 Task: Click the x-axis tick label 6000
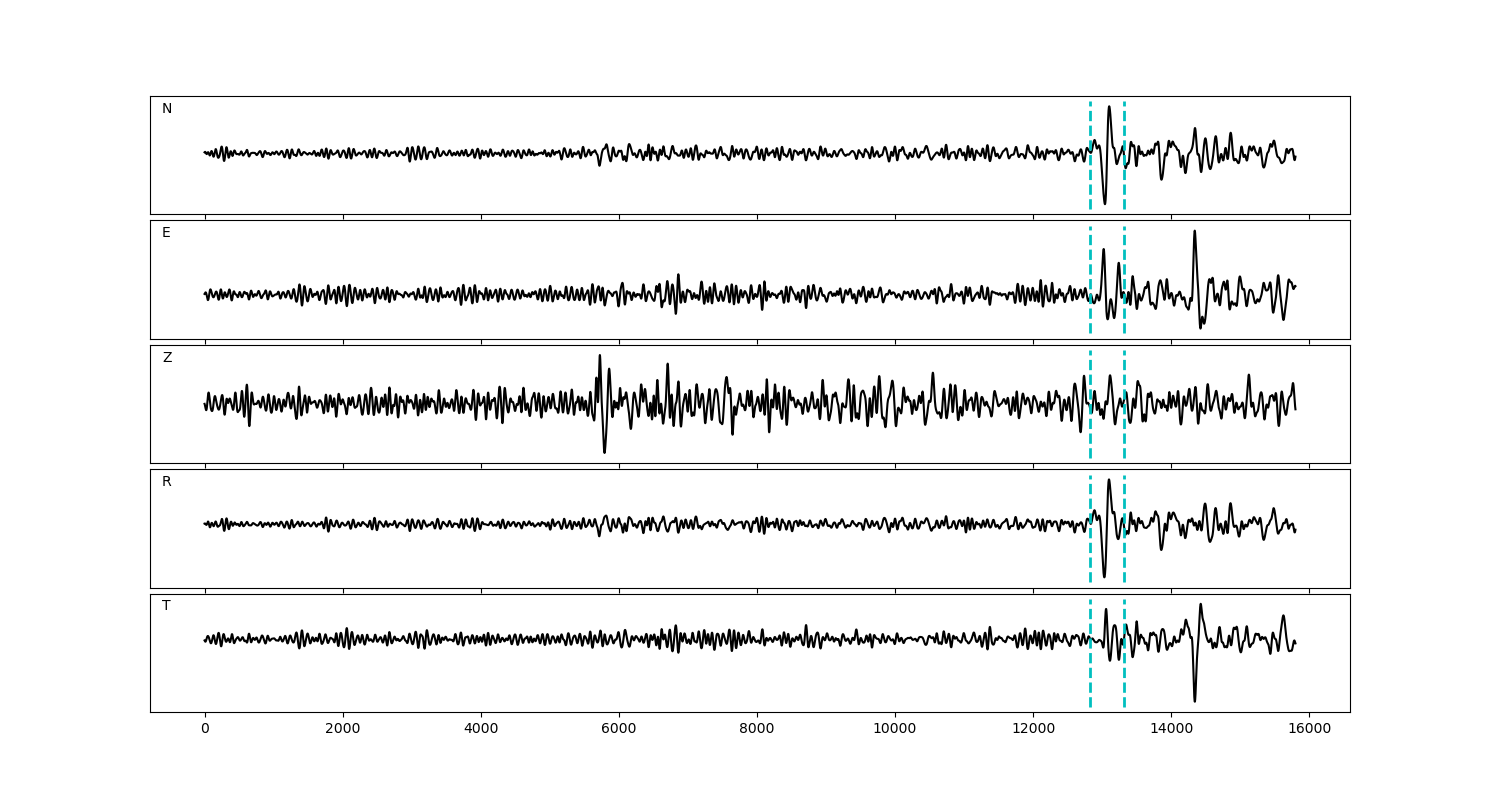tap(619, 729)
